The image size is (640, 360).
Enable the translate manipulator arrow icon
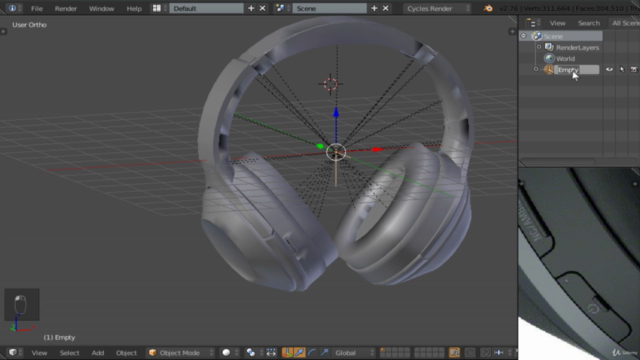tap(299, 353)
